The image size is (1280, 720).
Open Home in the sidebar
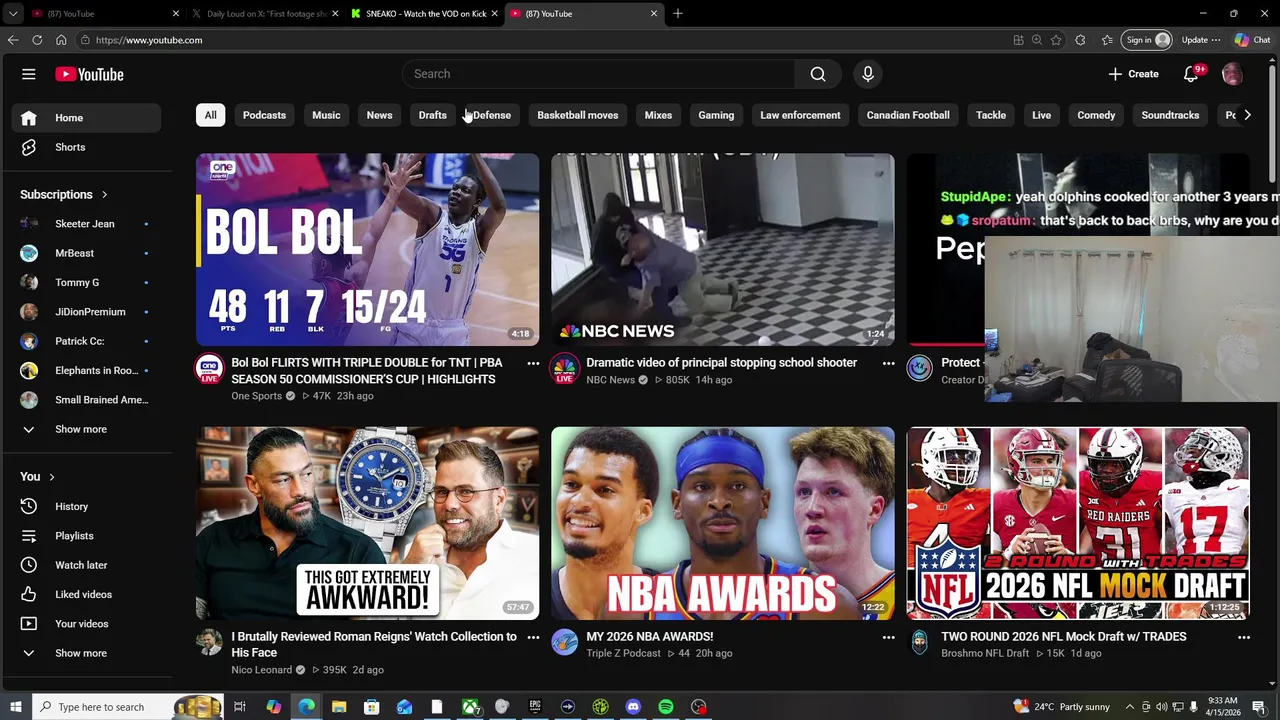pos(86,118)
